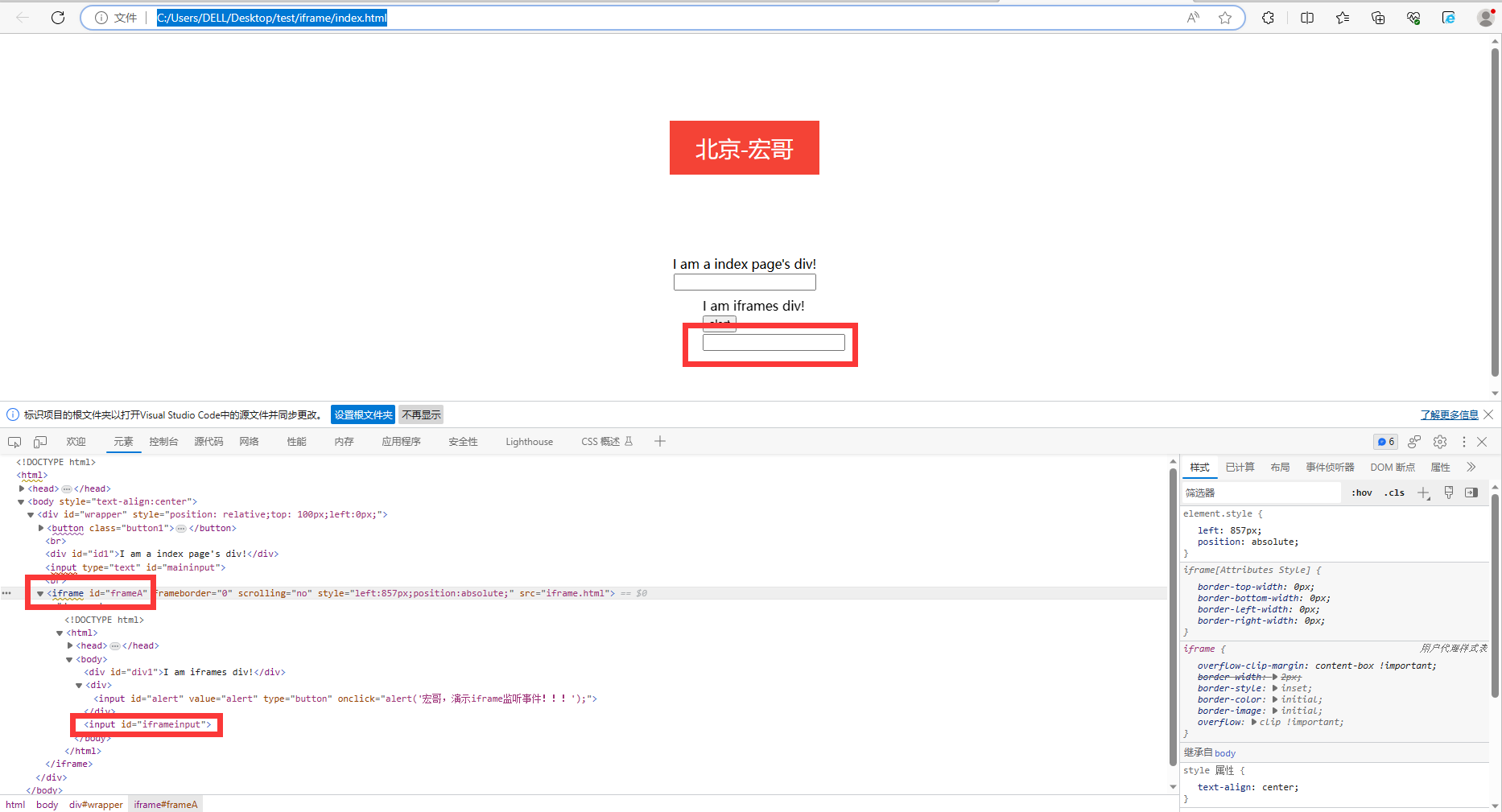This screenshot has height=812, width=1502.
Task: Activate the inspect element picker icon
Action: [14, 442]
